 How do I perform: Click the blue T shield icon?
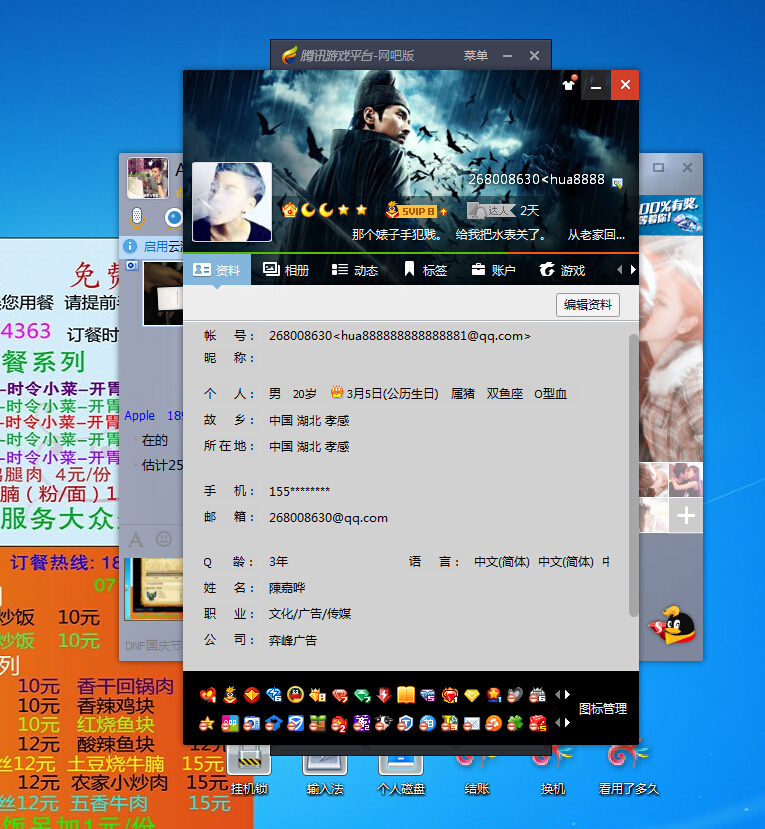[x=405, y=723]
